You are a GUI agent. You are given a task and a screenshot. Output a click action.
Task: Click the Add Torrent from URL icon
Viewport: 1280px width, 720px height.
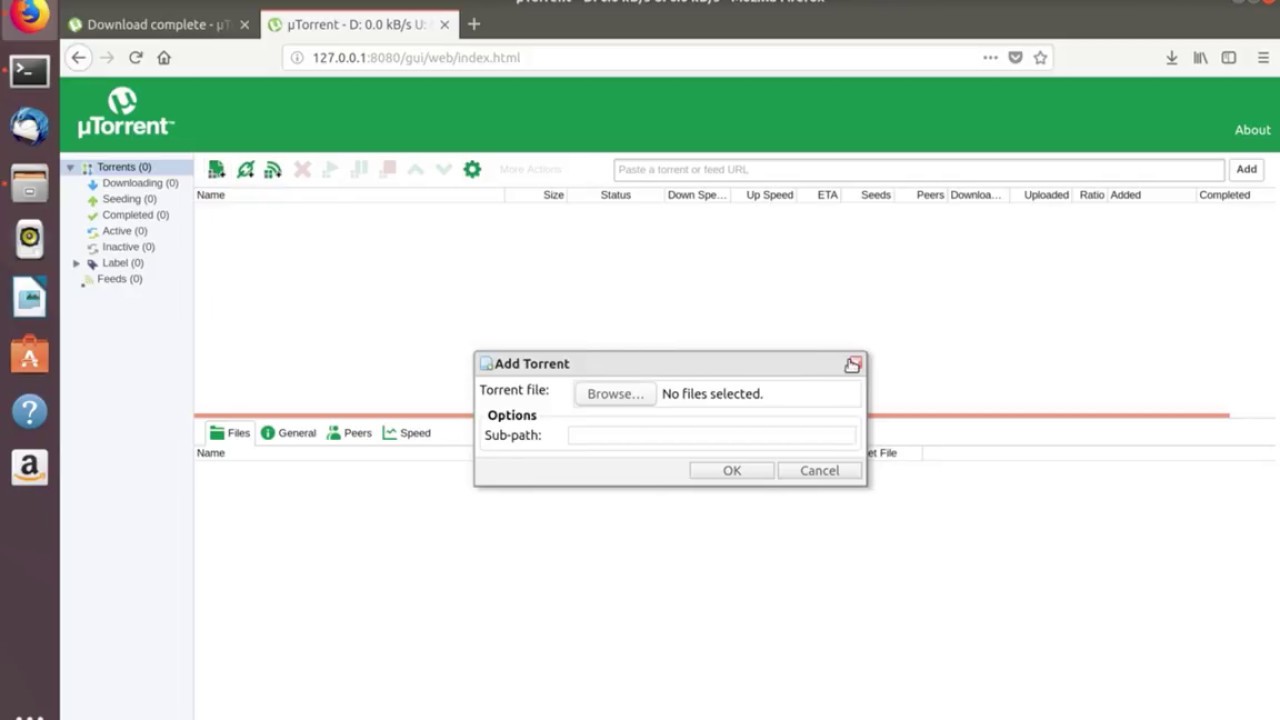(245, 170)
